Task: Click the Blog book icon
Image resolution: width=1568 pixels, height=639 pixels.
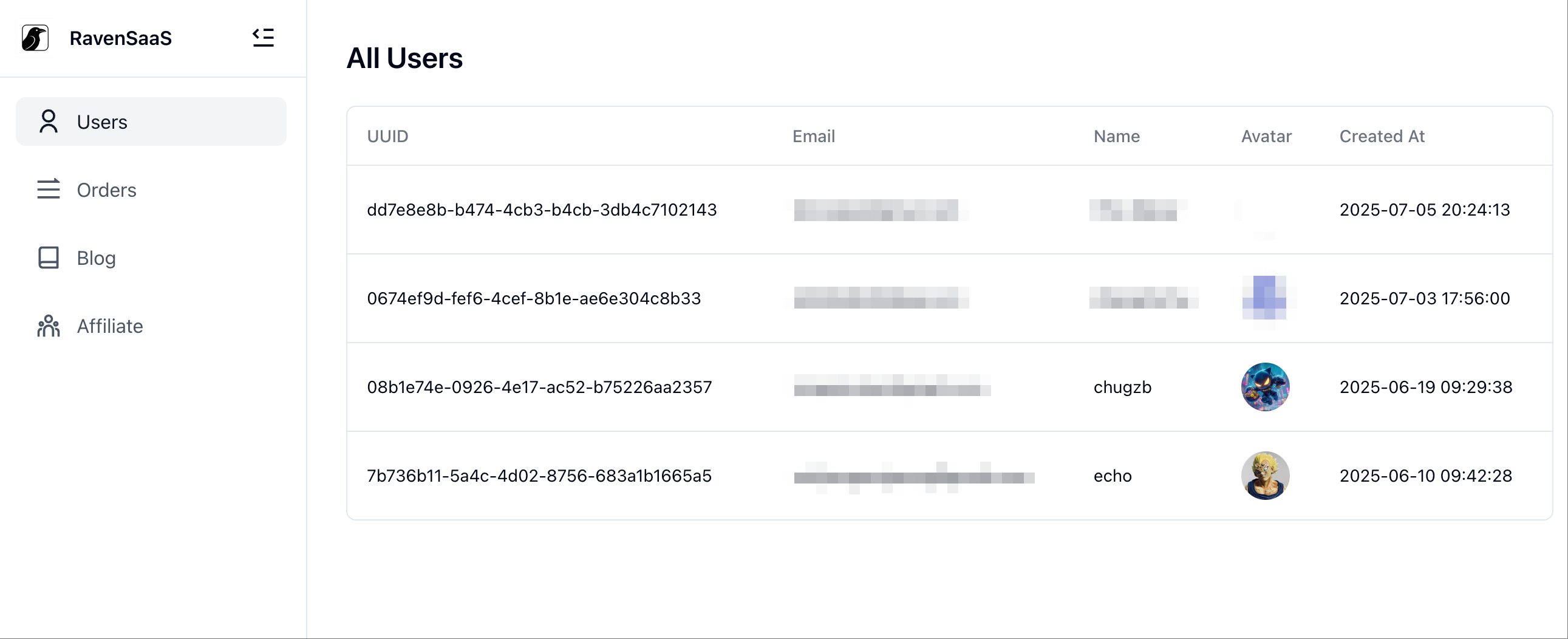Action: point(49,258)
